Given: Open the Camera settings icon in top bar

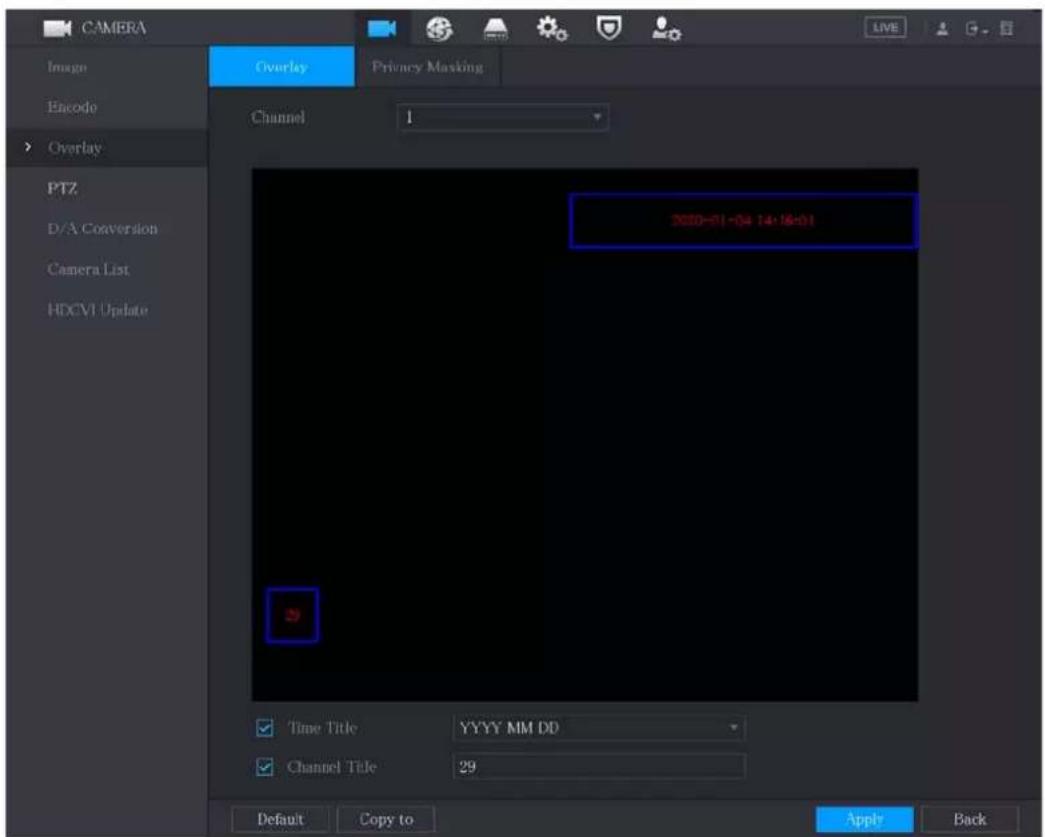Looking at the screenshot, I should pyautogui.click(x=382, y=29).
